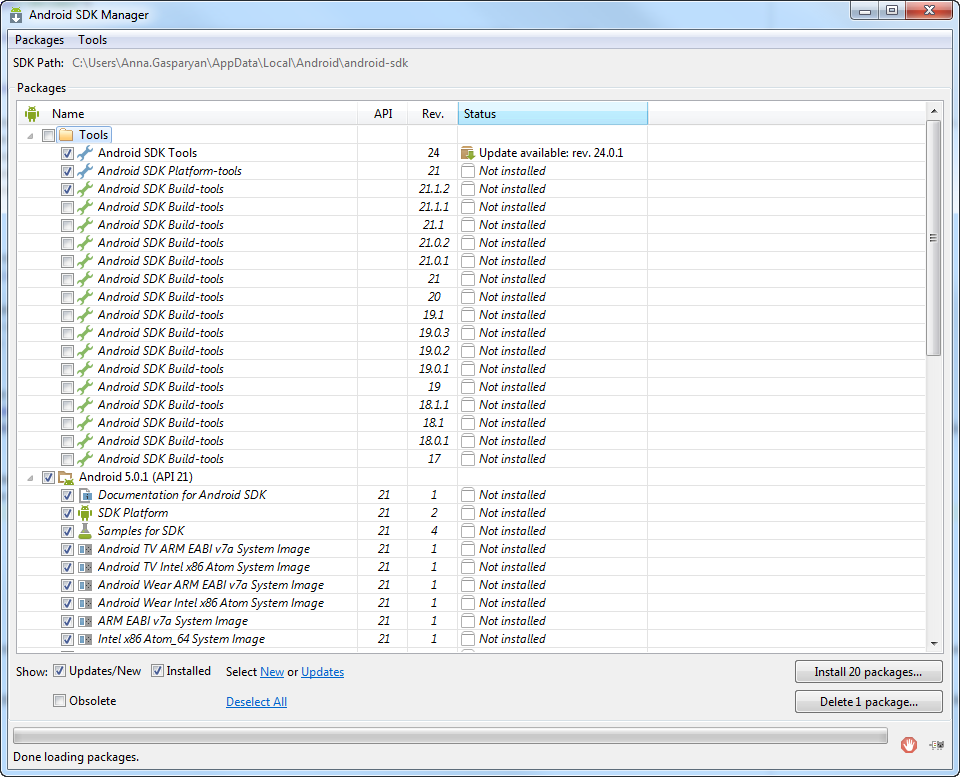Check the Build-tools 21.1.1 checkbox
This screenshot has height=777, width=960.
pos(67,207)
